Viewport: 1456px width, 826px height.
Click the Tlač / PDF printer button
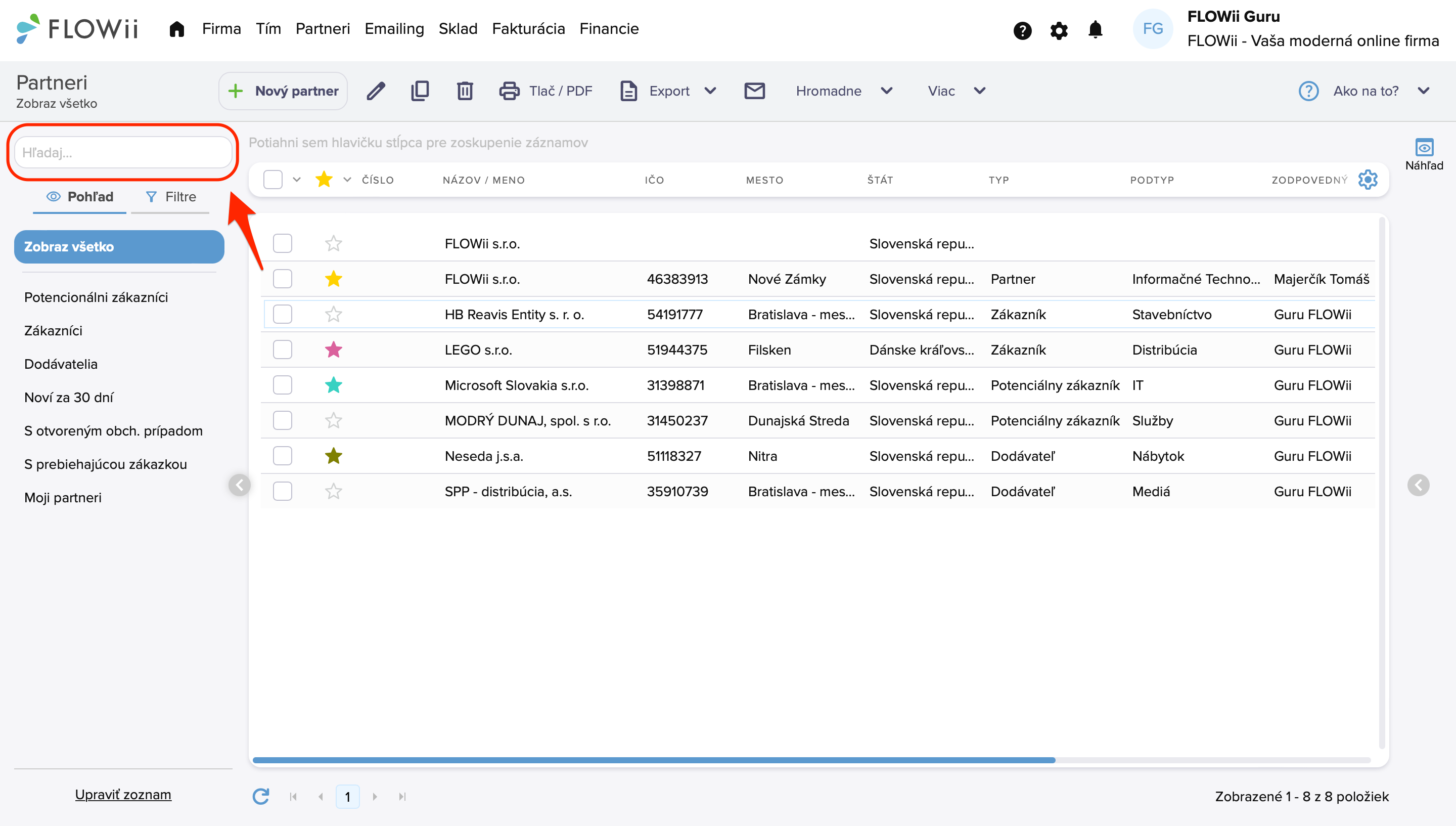point(546,91)
